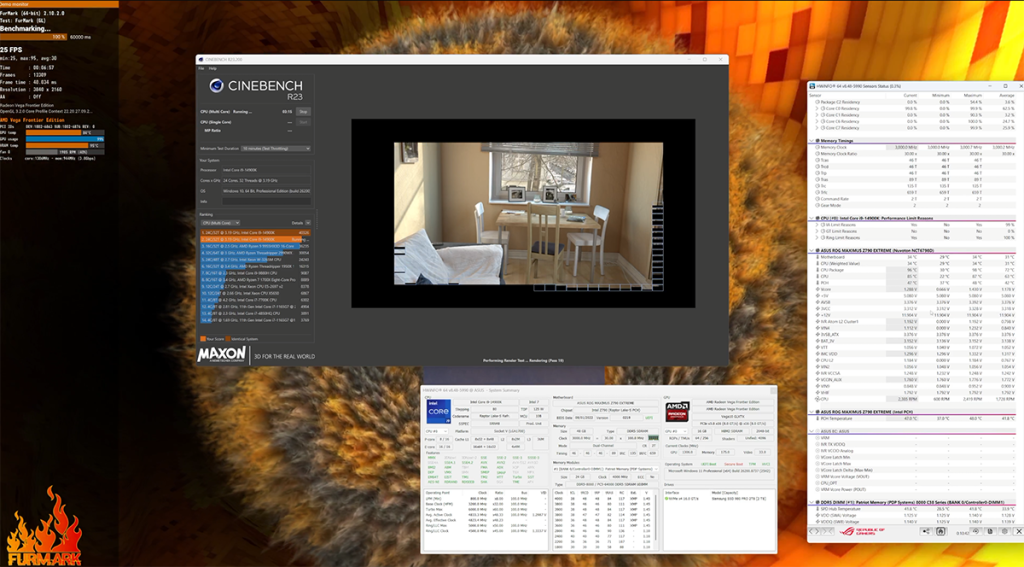The height and width of the screenshot is (567, 1024).
Task: Click the FurMark GPU usage bar
Action: [65, 138]
